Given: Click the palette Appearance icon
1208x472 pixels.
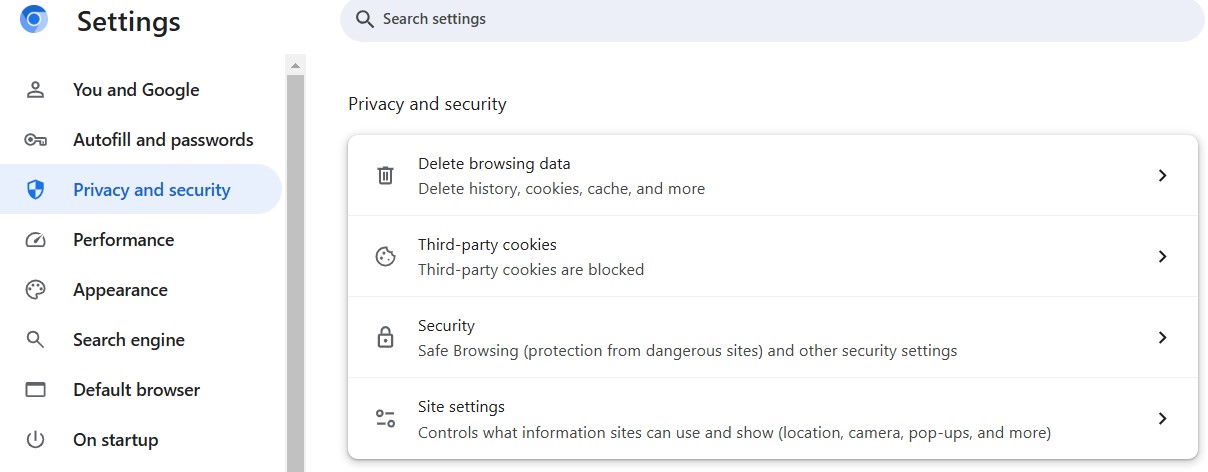Looking at the screenshot, I should [36, 290].
